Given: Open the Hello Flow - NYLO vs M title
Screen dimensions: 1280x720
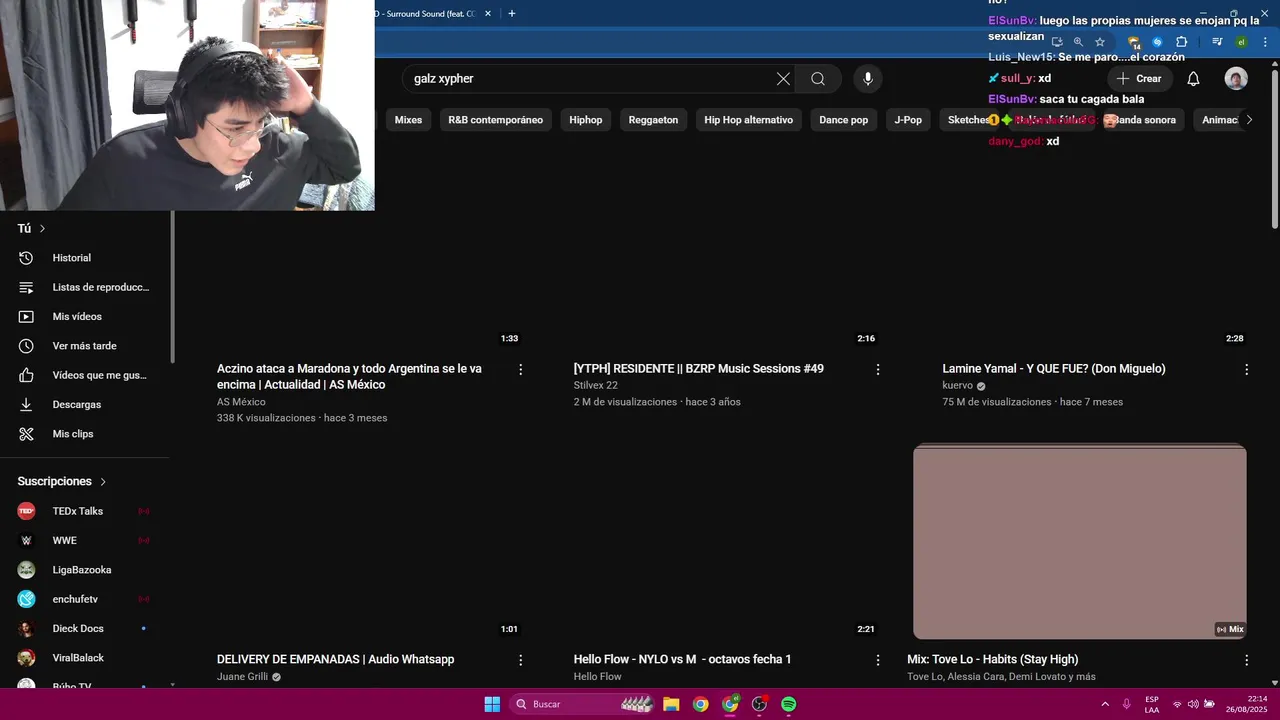Looking at the screenshot, I should [x=682, y=660].
